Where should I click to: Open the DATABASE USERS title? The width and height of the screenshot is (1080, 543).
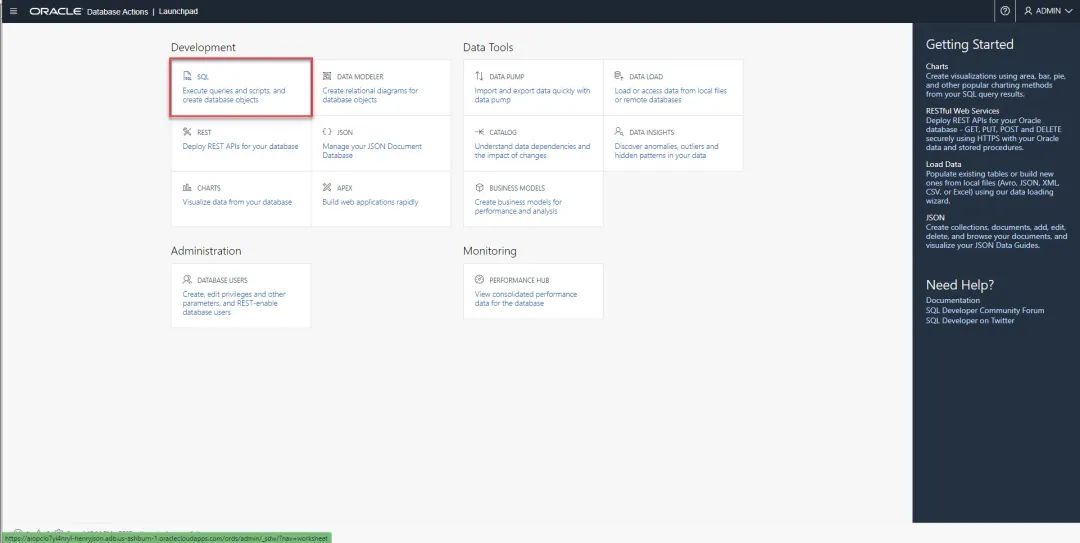[x=222, y=280]
